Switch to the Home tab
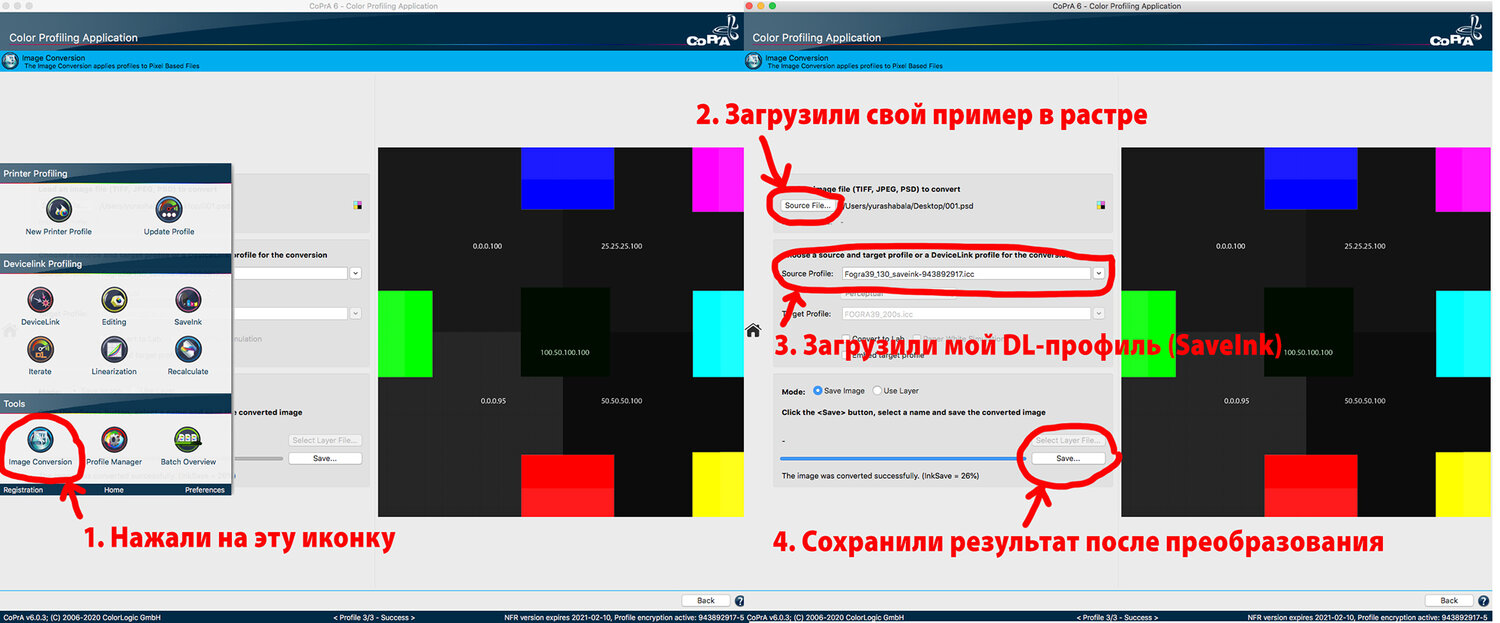Screen dimensions: 1500x623 click(114, 490)
